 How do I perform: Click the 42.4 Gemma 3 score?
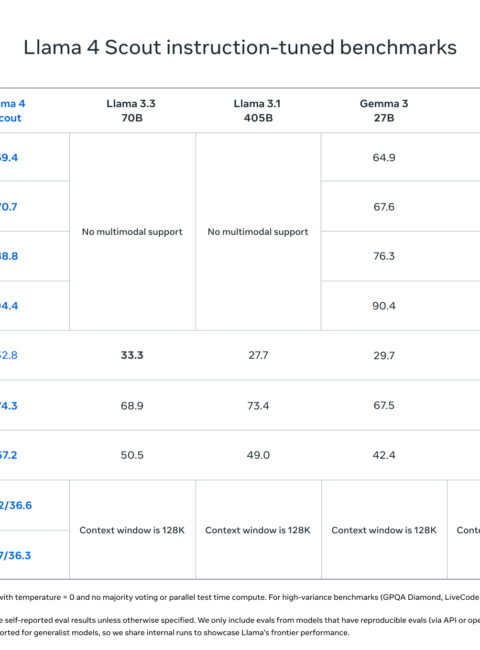[x=384, y=455]
